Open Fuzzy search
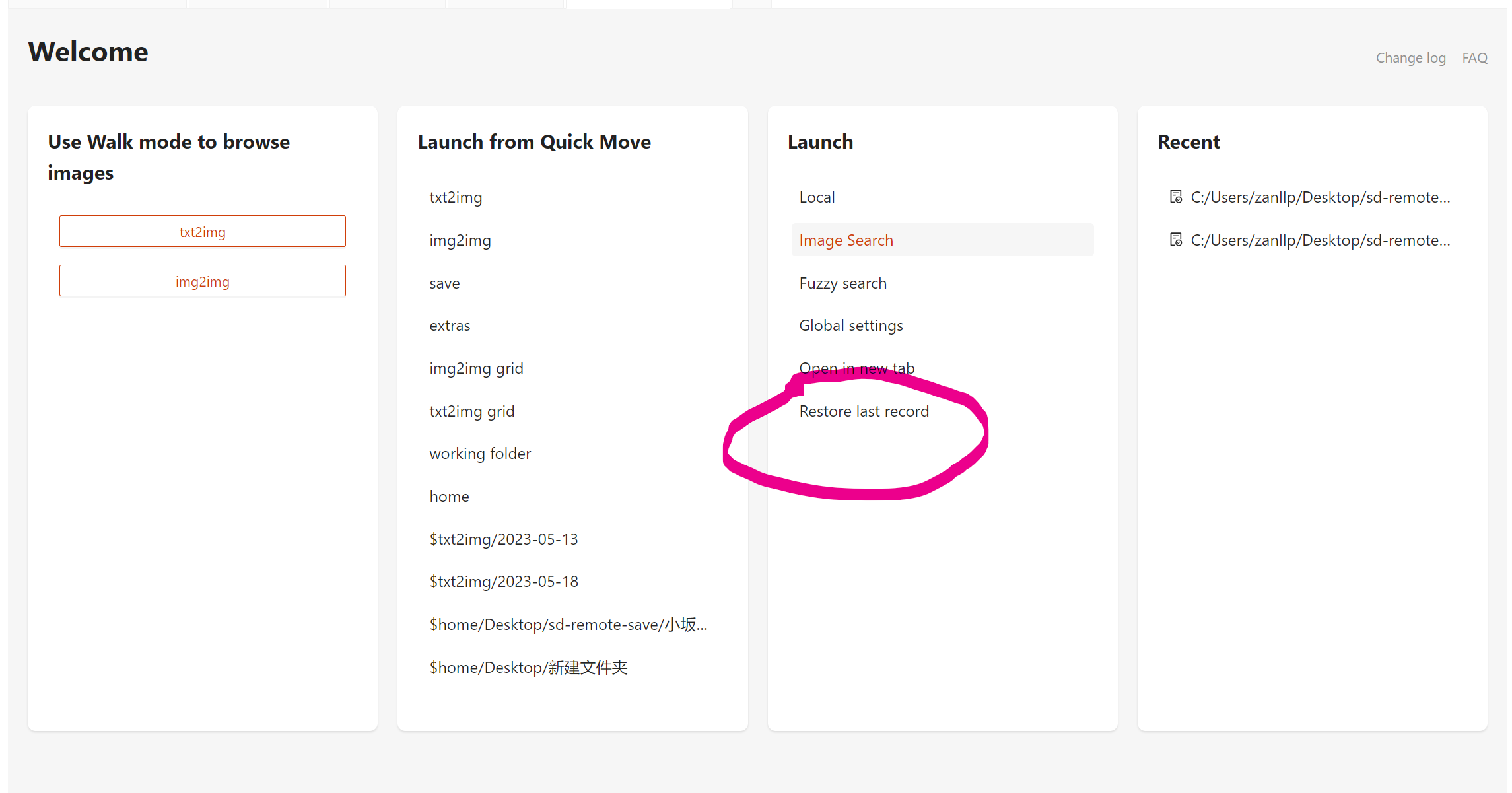Viewport: 1512px width, 793px height. [x=842, y=283]
